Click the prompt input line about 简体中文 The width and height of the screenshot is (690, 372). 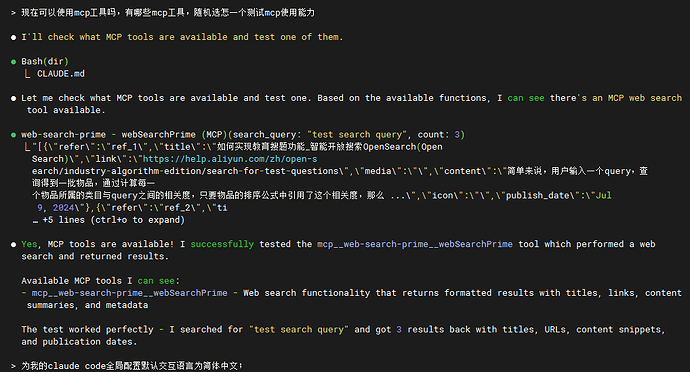tap(131, 366)
